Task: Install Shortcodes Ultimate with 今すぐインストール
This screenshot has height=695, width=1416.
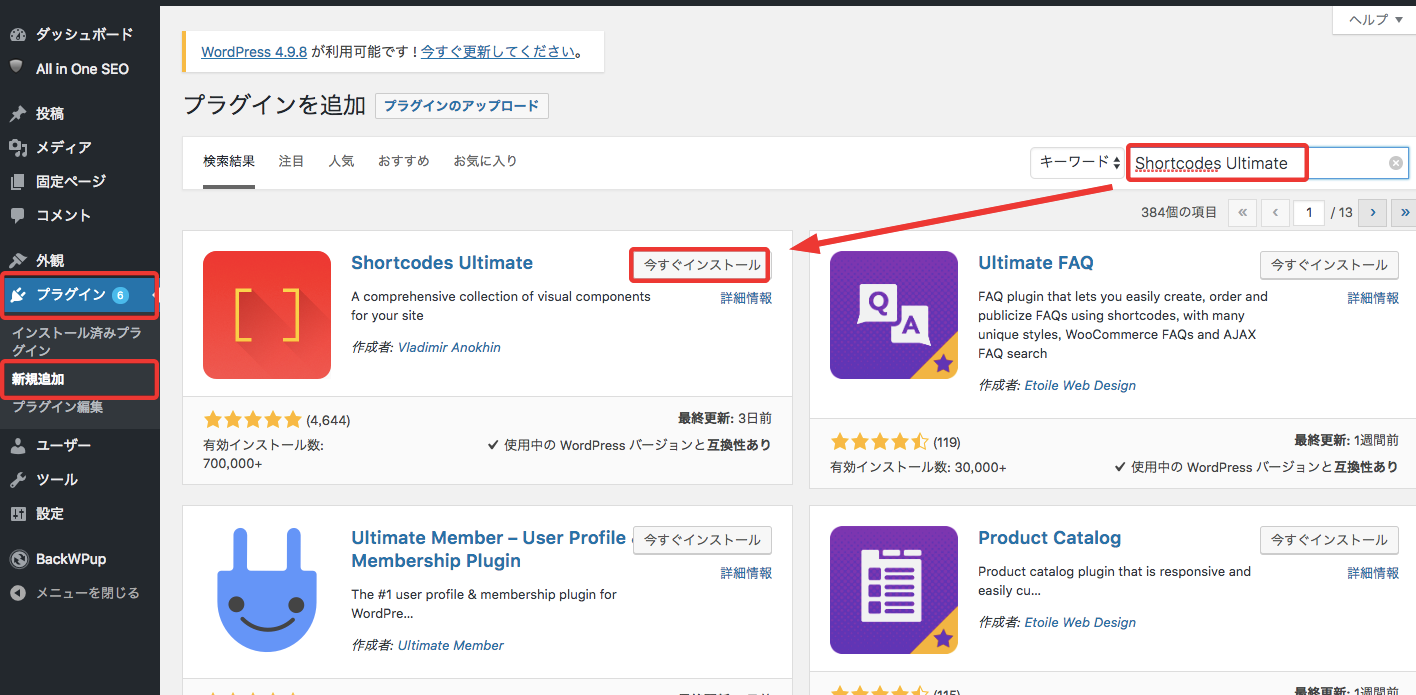Action: point(701,265)
